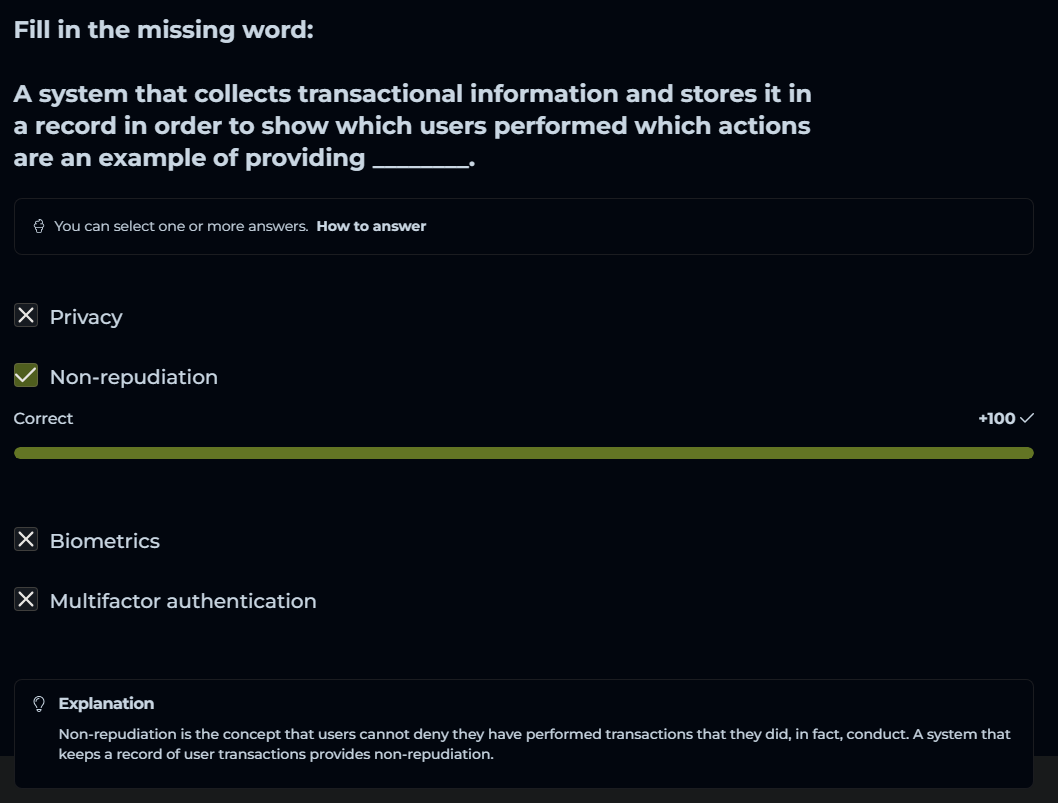Viewport: 1058px width, 803px height.
Task: Click the "Correct" result label
Action: 43,419
